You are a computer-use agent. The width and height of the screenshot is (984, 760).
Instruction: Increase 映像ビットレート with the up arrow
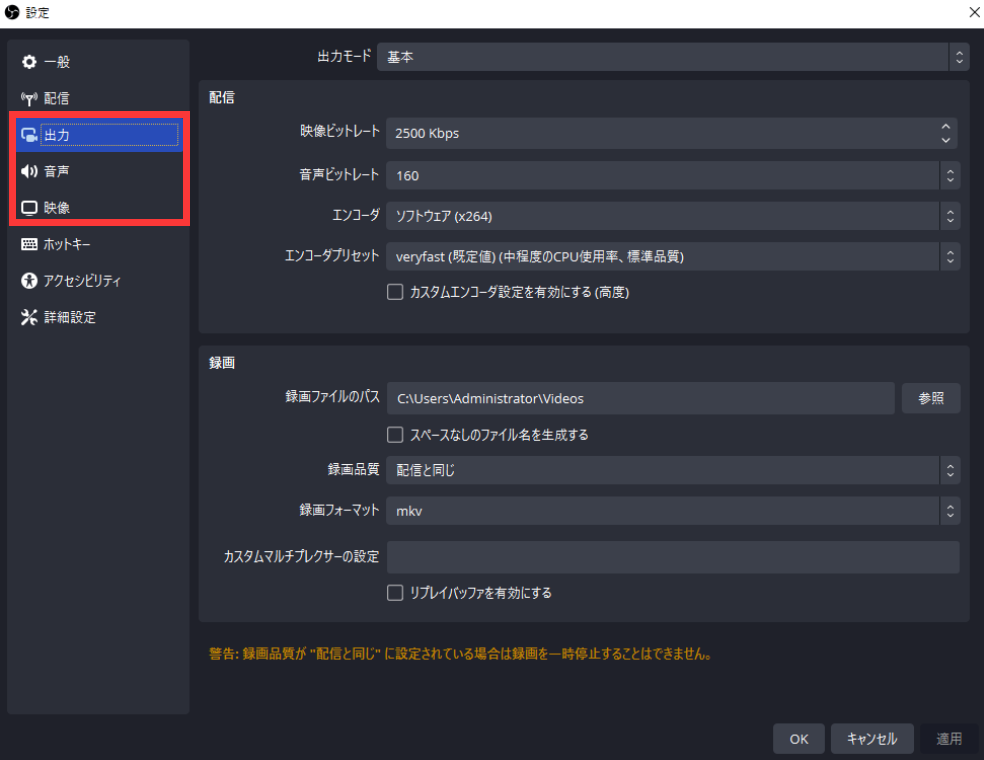946,127
